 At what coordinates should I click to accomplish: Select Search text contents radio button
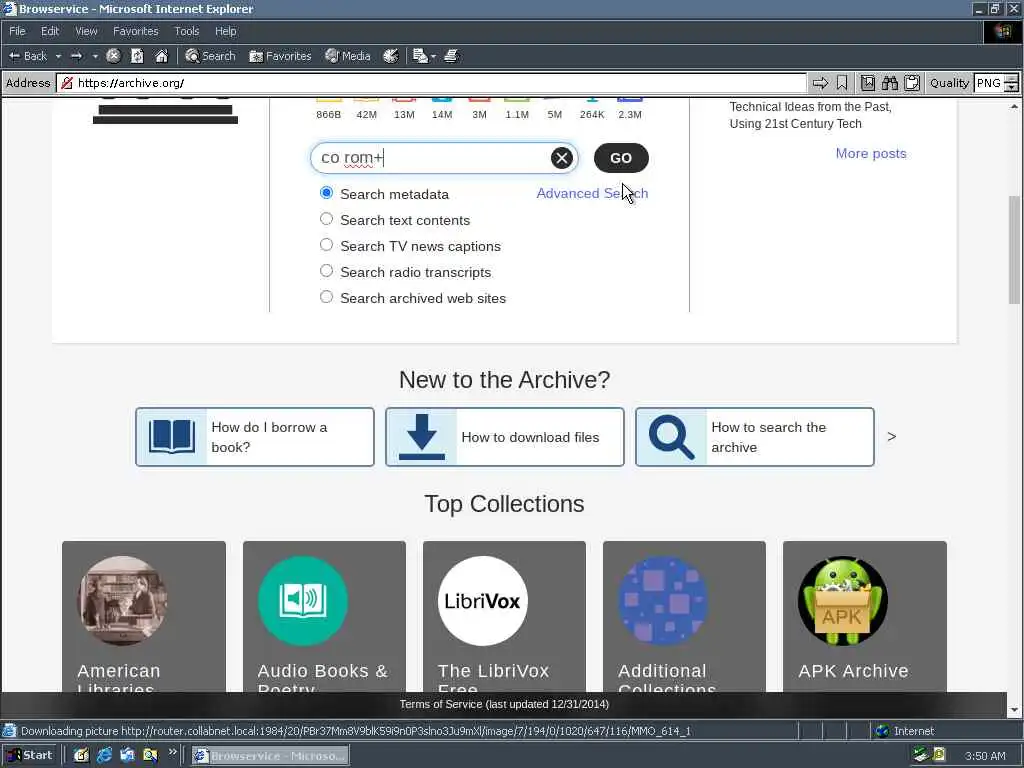327,219
